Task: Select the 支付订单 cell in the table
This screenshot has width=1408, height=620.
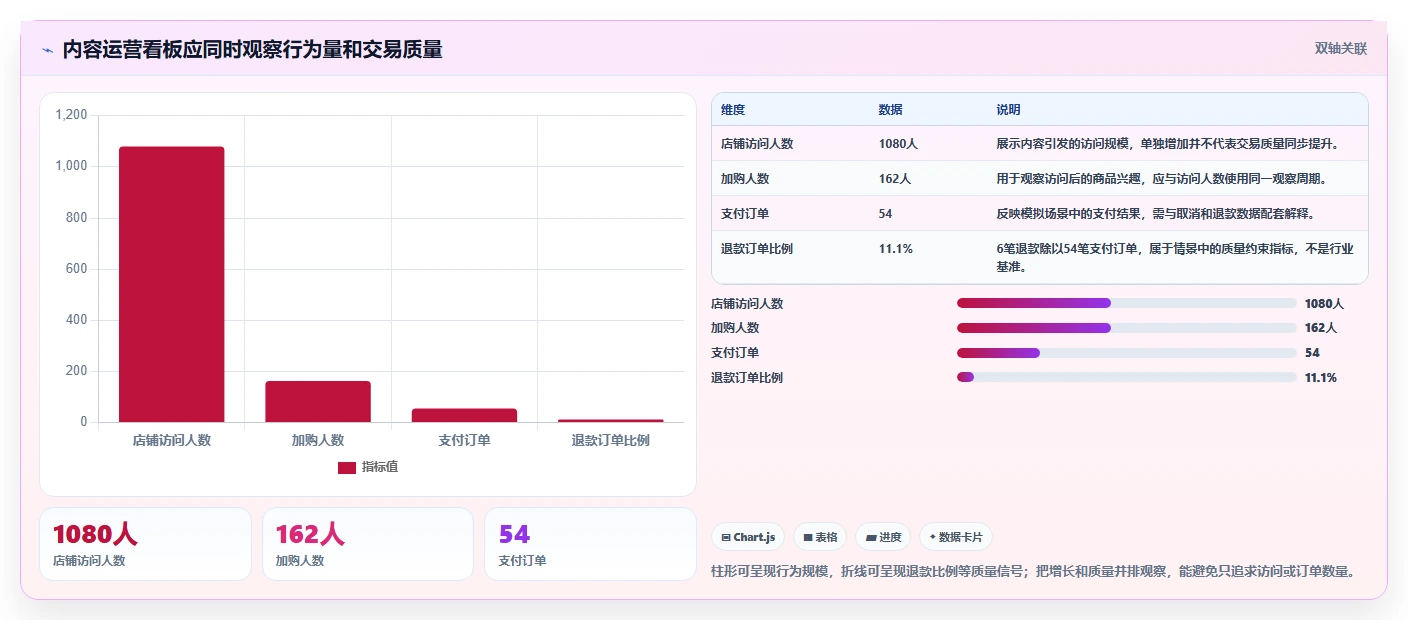Action: tap(745, 214)
